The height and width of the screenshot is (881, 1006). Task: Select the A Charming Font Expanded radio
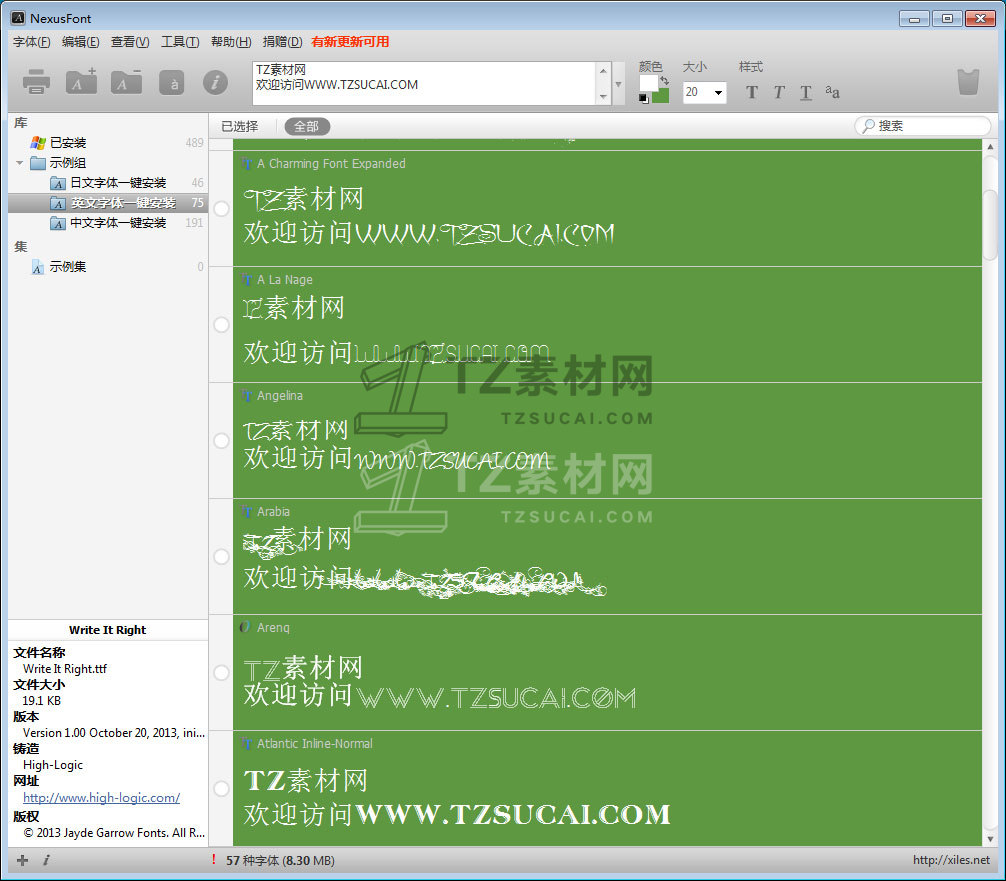pyautogui.click(x=221, y=209)
